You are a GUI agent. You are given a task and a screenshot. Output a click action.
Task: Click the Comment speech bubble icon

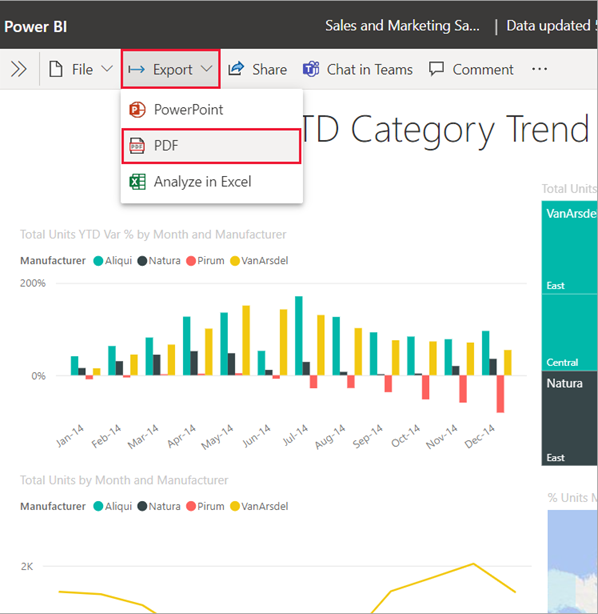[x=436, y=69]
